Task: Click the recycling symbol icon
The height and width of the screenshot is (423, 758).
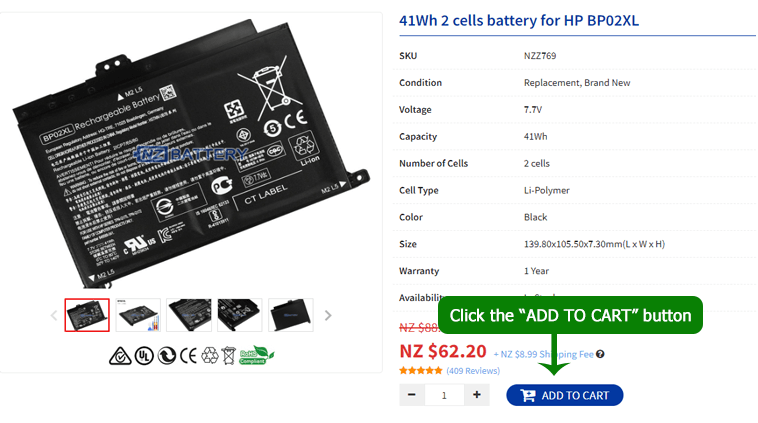Action: [210, 356]
